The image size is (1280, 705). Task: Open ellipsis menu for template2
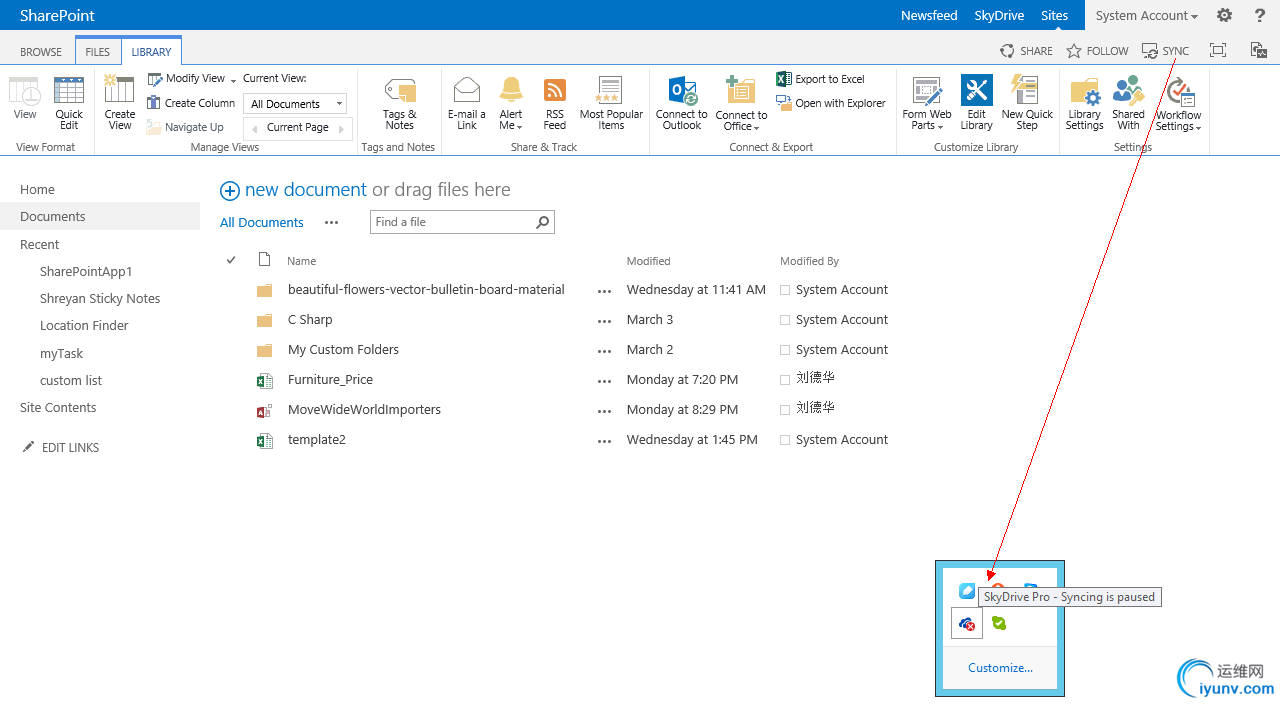click(x=604, y=441)
